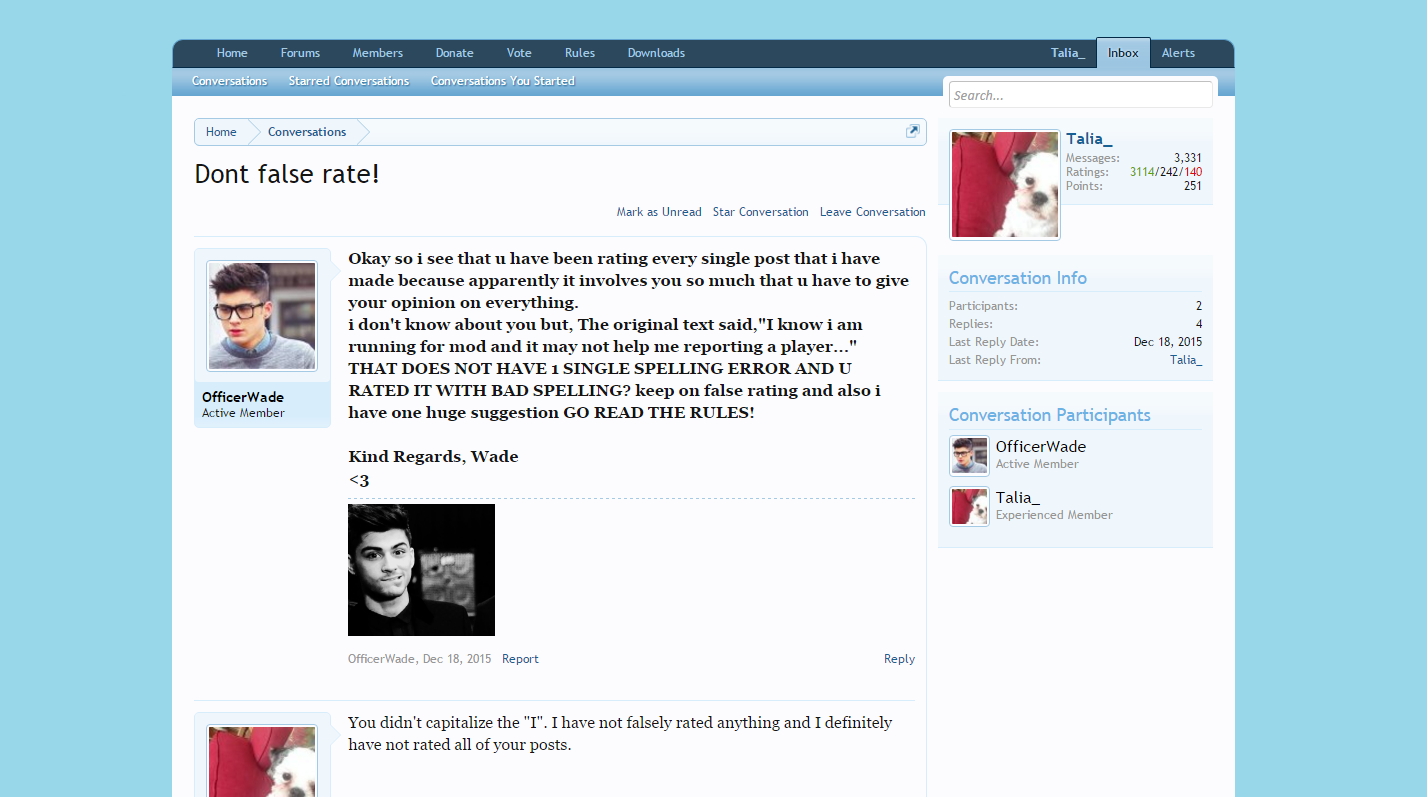Click the Messages count 3,331

pos(1188,158)
